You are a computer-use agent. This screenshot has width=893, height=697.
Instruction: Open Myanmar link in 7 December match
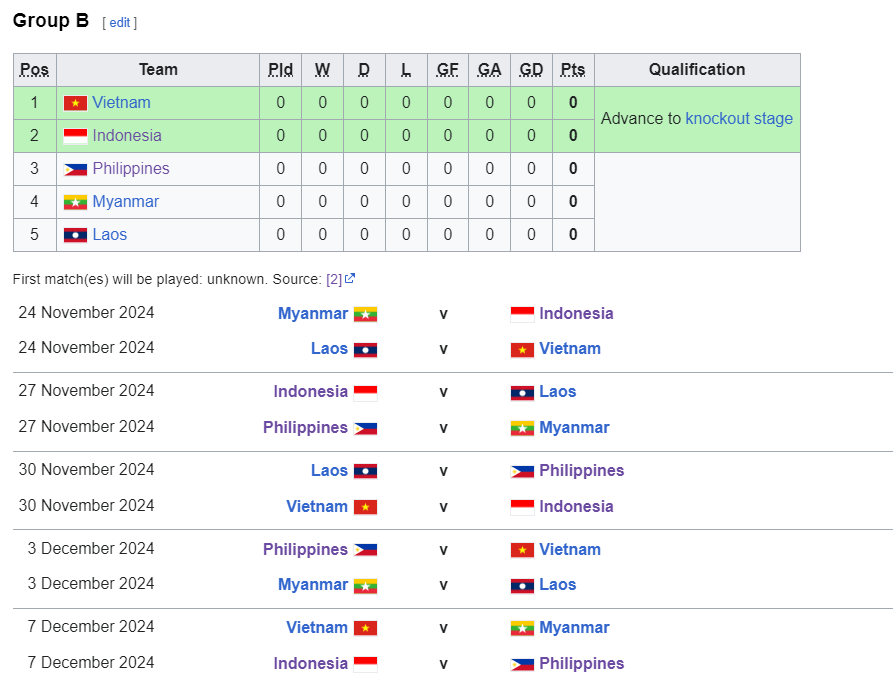574,627
